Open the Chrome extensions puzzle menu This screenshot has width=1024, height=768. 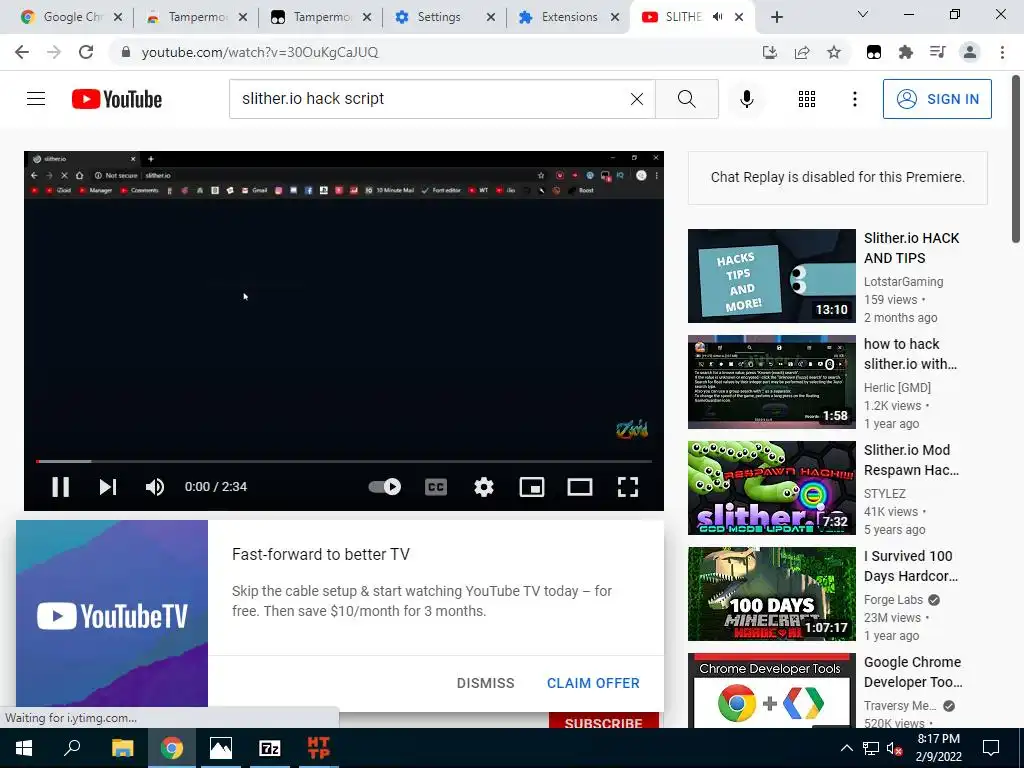click(x=906, y=52)
